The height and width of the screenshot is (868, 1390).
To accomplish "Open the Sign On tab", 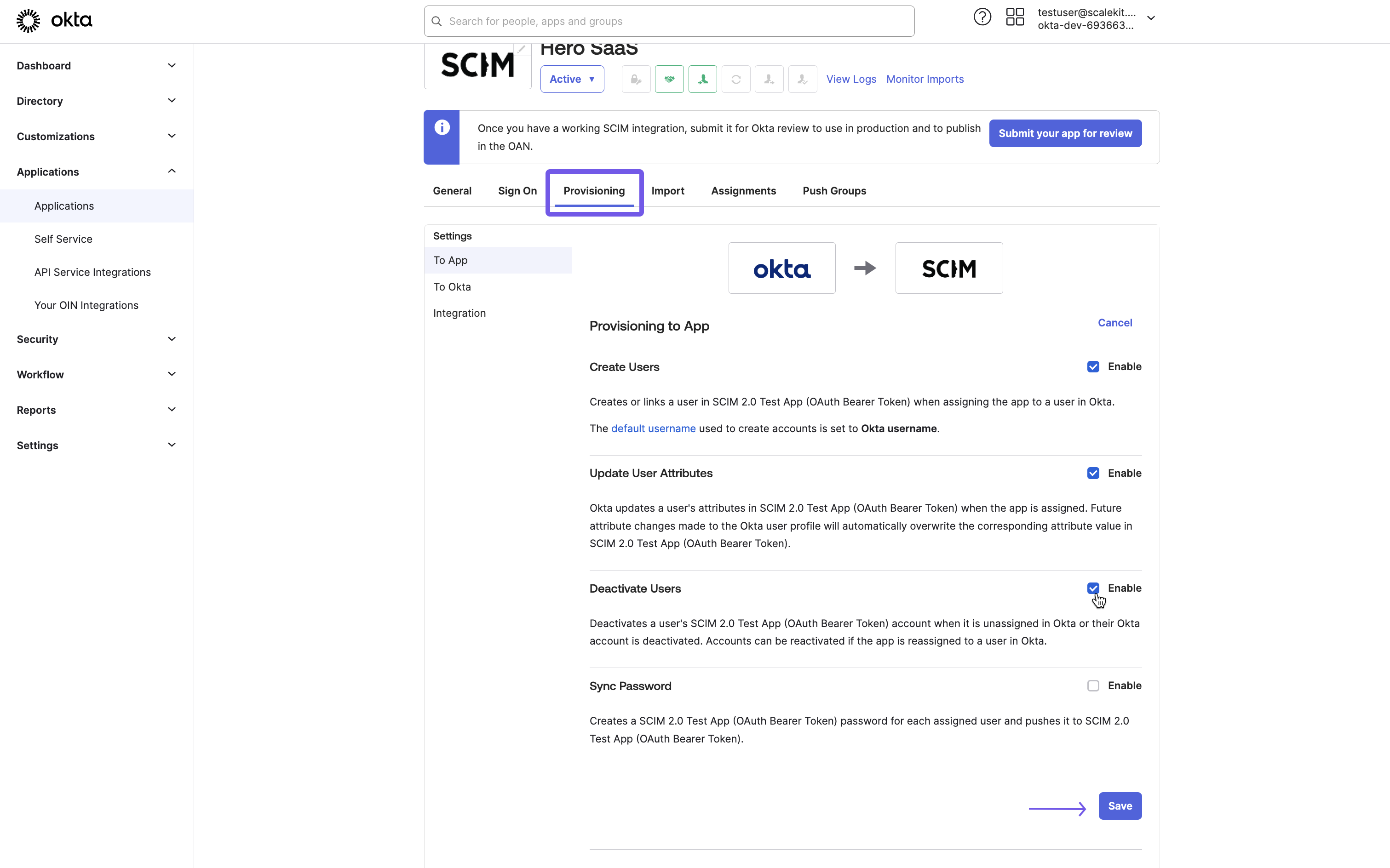I will pyautogui.click(x=517, y=191).
